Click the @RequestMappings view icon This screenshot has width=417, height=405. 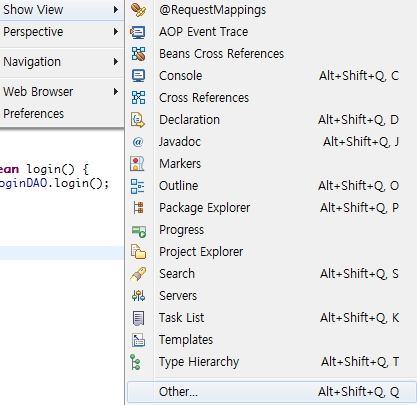[138, 10]
